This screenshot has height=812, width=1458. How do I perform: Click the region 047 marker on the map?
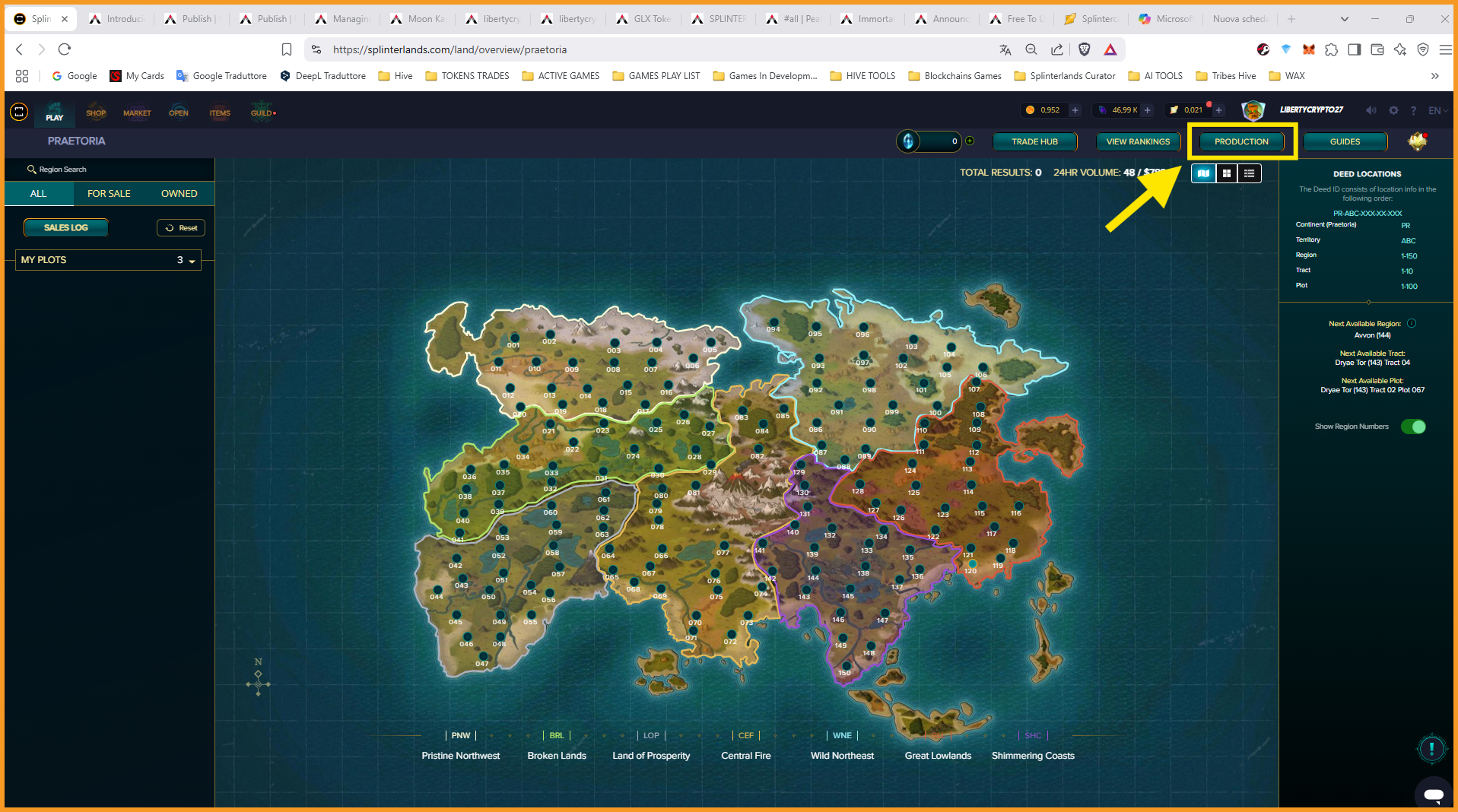(x=483, y=656)
